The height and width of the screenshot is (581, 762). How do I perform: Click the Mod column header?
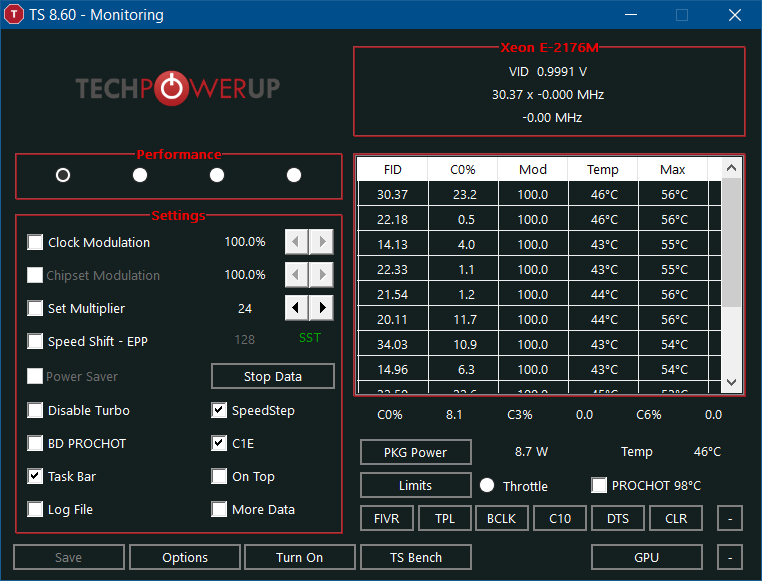(533, 170)
